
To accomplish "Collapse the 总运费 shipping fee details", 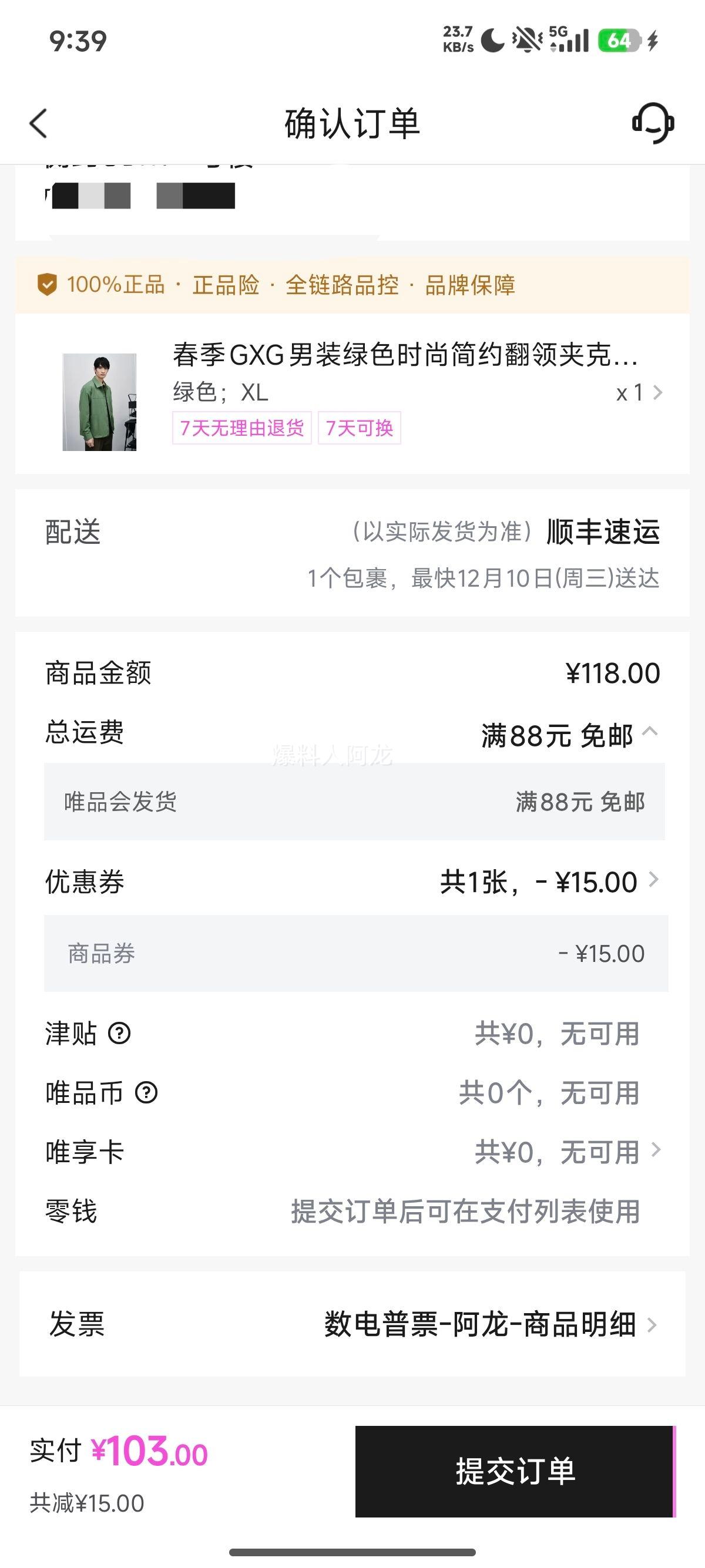I will (650, 732).
